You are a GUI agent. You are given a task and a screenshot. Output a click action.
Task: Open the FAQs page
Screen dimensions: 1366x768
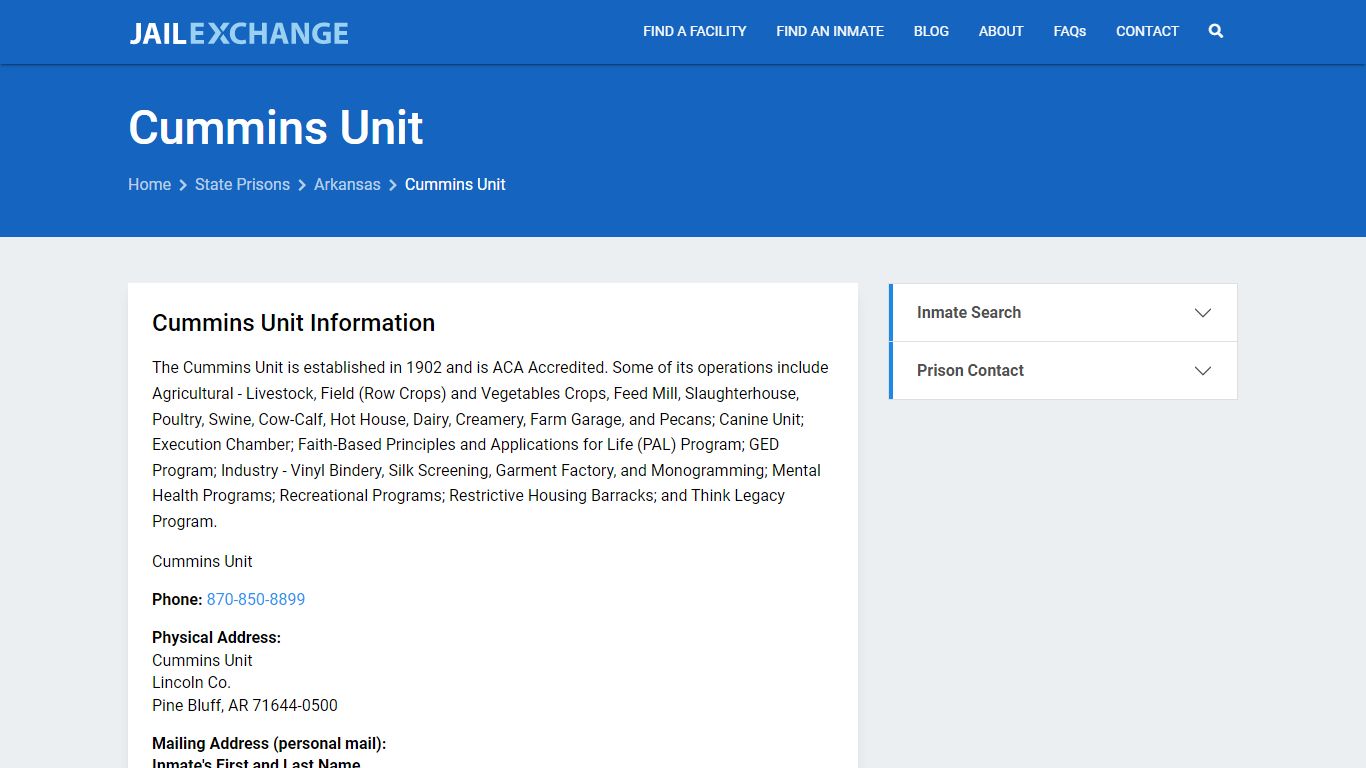[x=1069, y=31]
